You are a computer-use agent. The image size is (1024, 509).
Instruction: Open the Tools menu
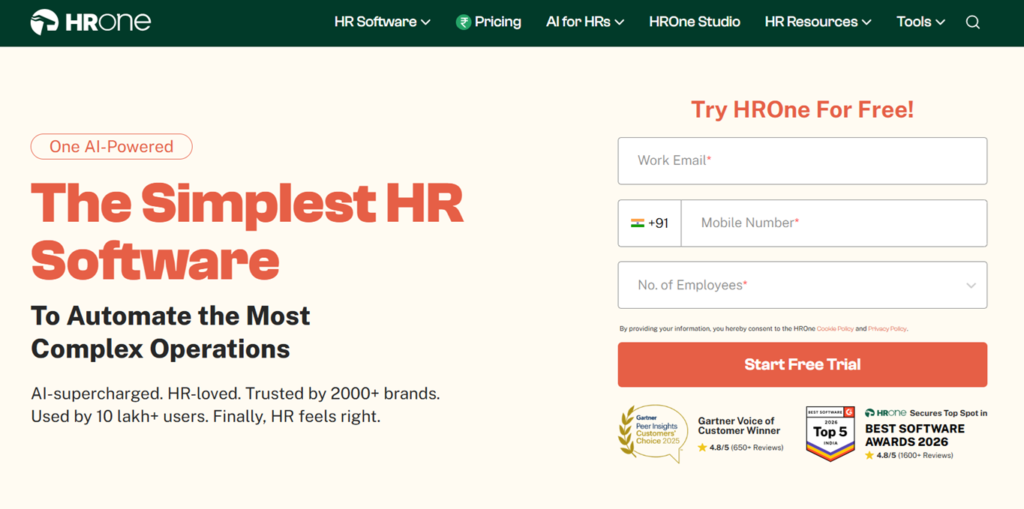(921, 22)
